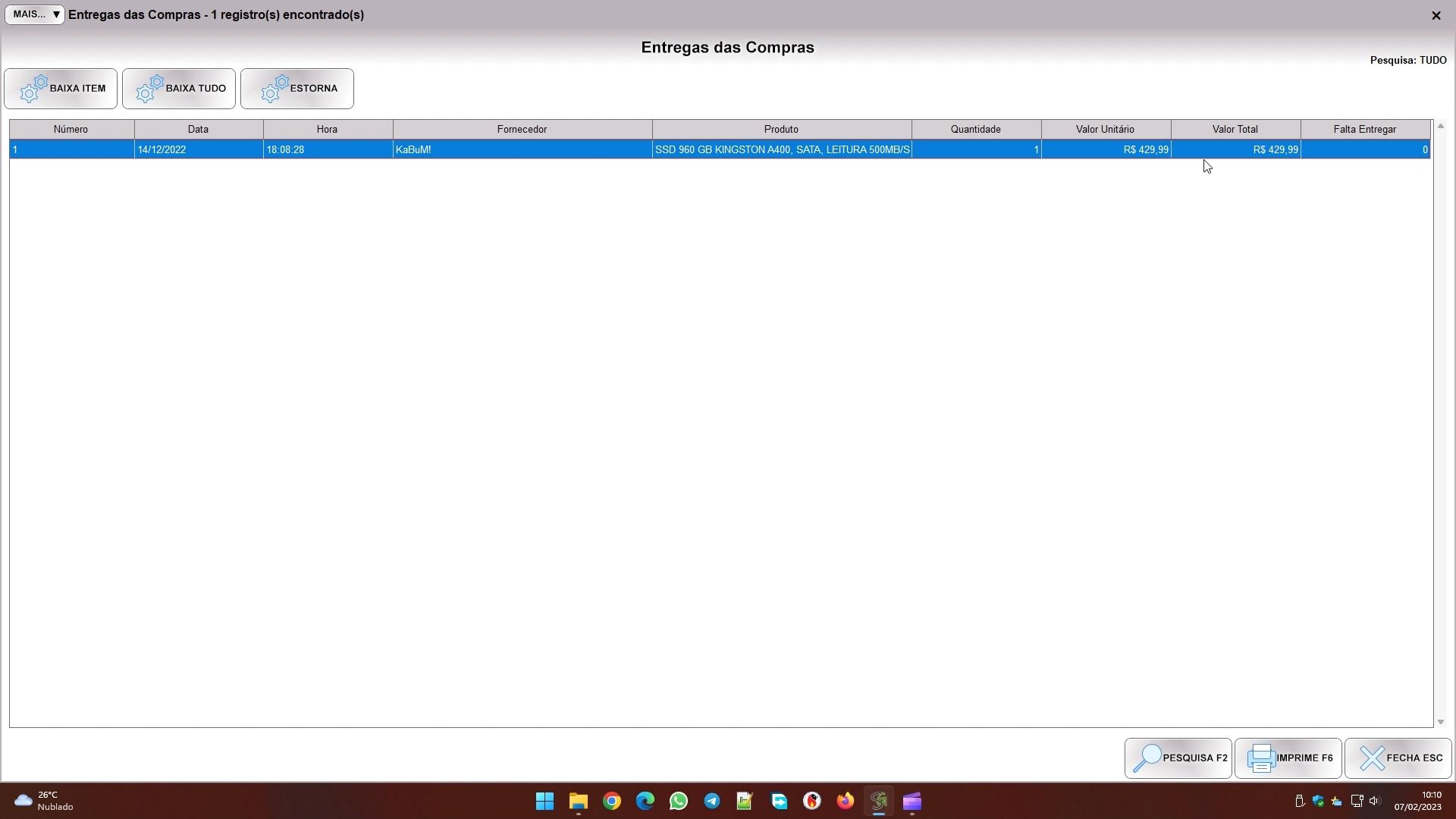
Task: Click the purple clapperboard taskbar icon
Action: tap(912, 801)
